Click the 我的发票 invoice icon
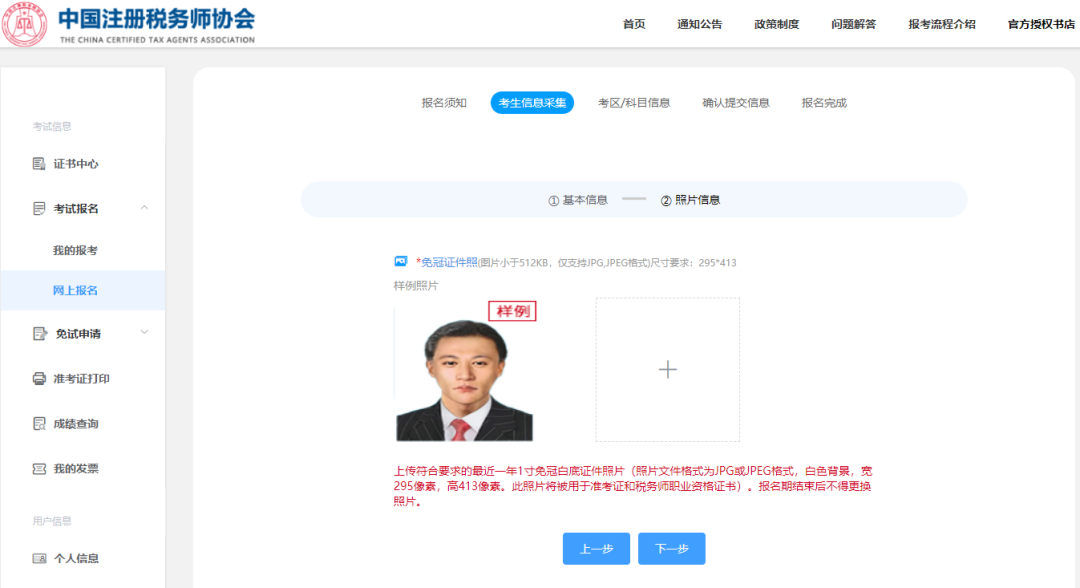The height and width of the screenshot is (588, 1080). (39, 469)
